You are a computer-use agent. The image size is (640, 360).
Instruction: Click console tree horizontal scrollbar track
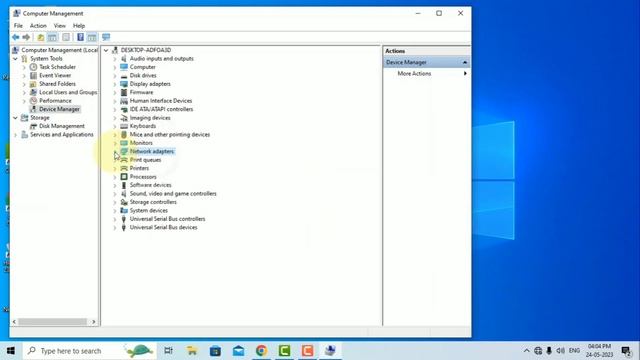(53, 322)
